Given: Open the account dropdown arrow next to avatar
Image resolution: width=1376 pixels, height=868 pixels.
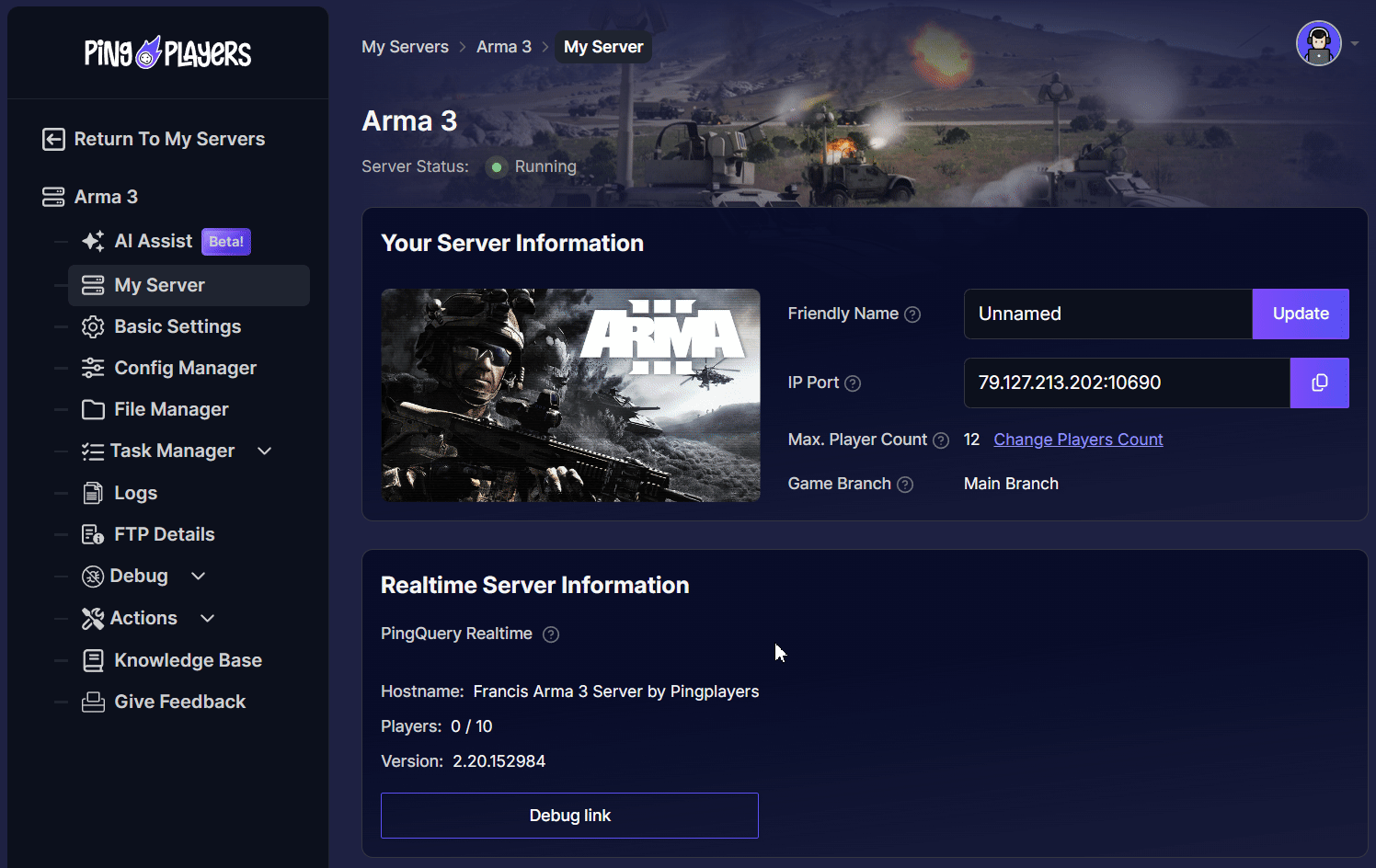Looking at the screenshot, I should coord(1355,43).
